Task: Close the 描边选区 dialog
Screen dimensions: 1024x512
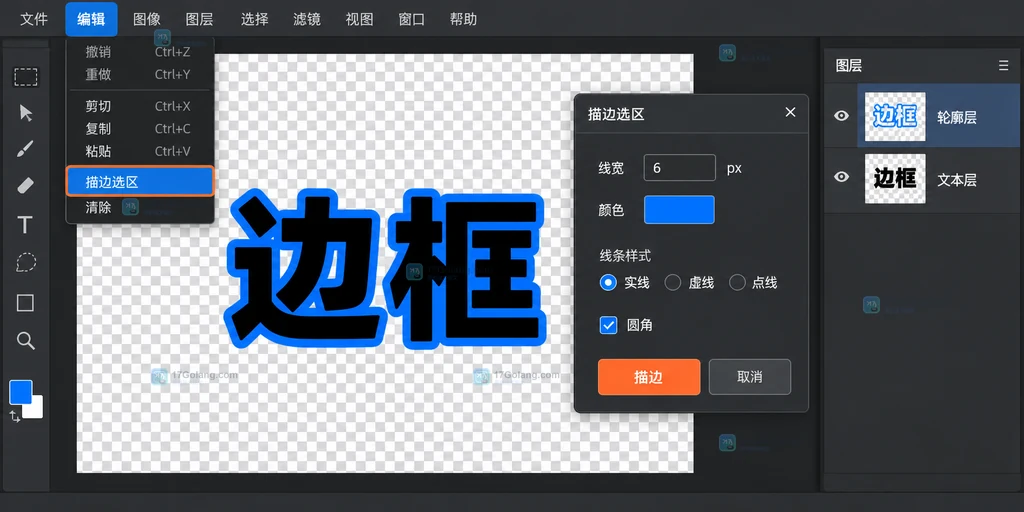Action: tap(790, 112)
